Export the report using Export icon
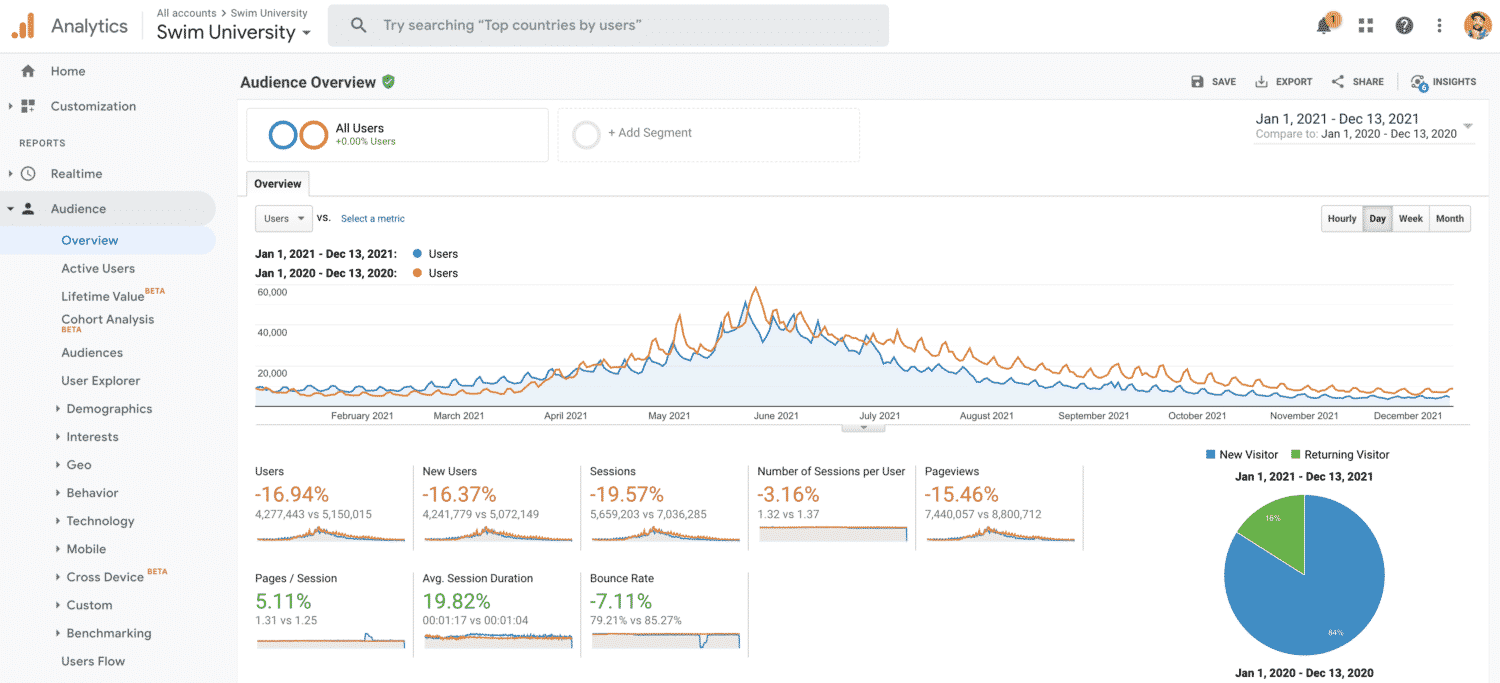Screen dimensions: 1500x683 click(x=1262, y=82)
